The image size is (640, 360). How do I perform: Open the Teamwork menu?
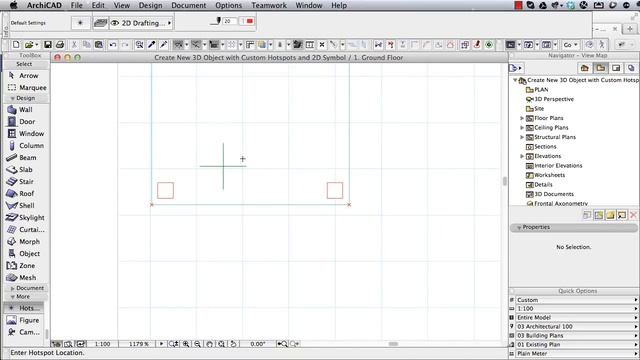click(269, 5)
